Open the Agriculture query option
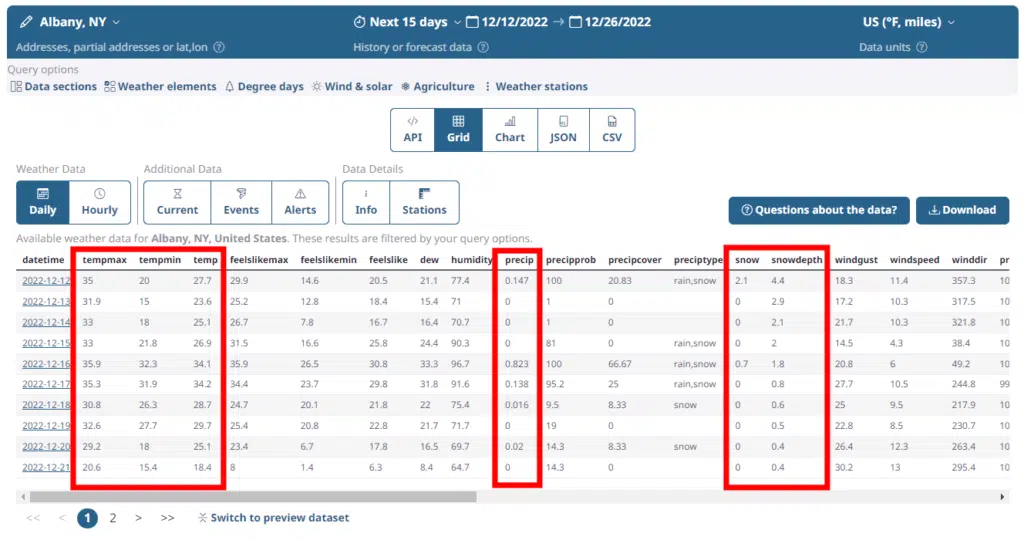 pos(437,87)
